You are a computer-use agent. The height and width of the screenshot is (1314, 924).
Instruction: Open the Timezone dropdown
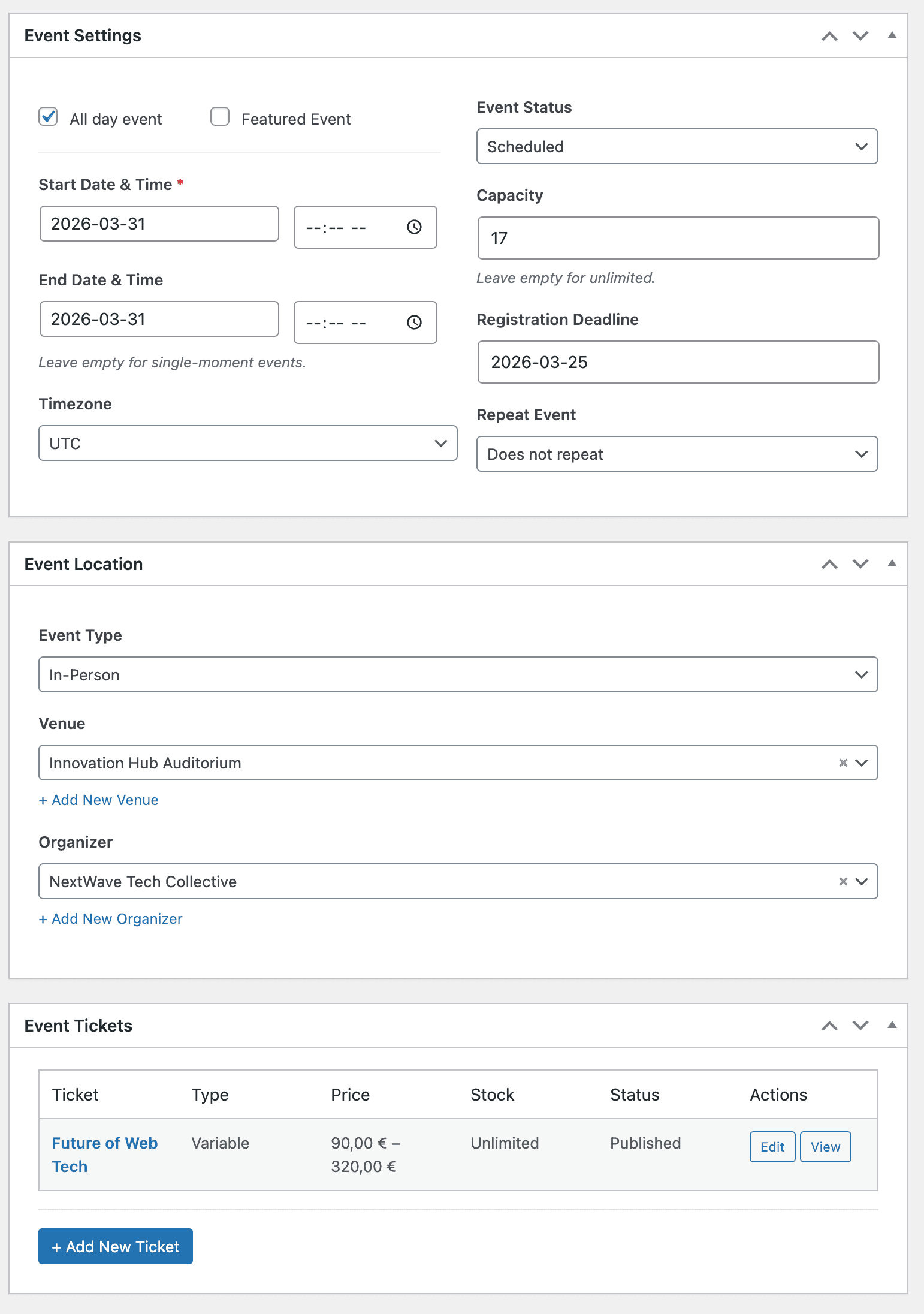(247, 443)
